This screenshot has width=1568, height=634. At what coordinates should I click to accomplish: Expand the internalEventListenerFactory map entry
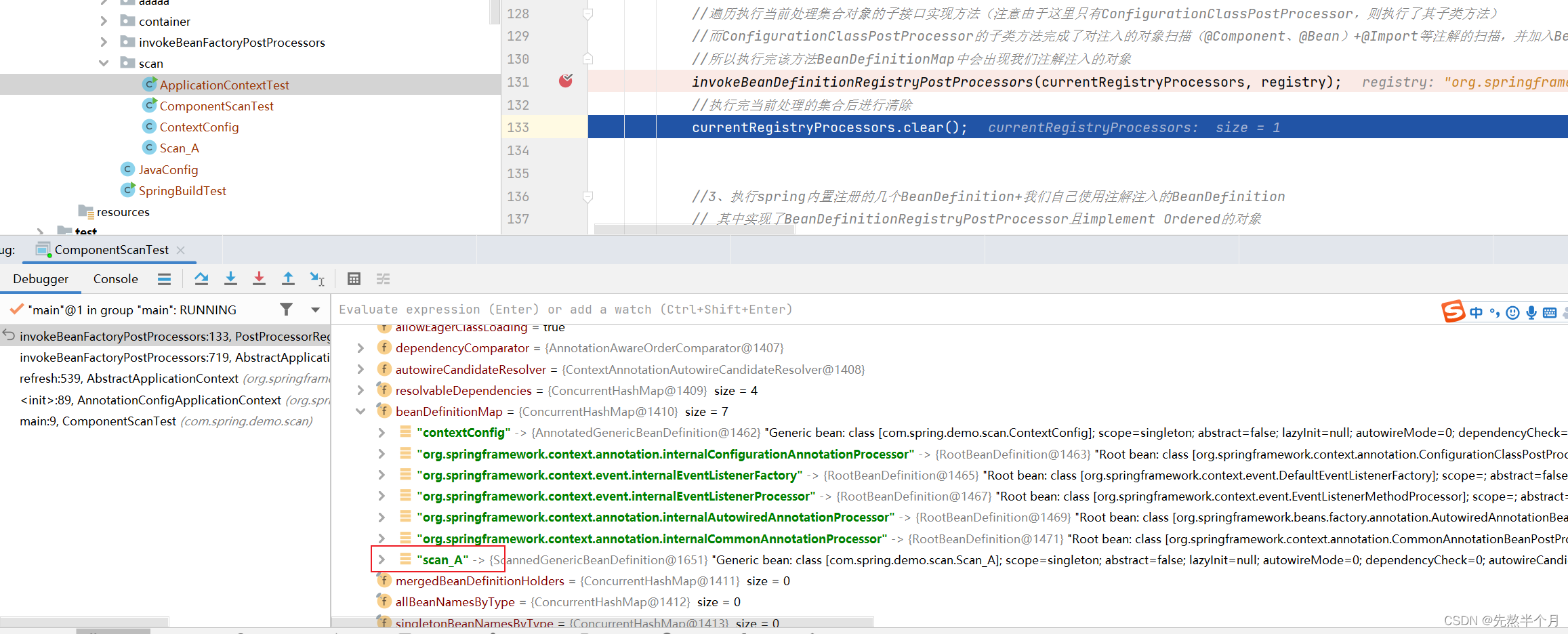pos(381,475)
